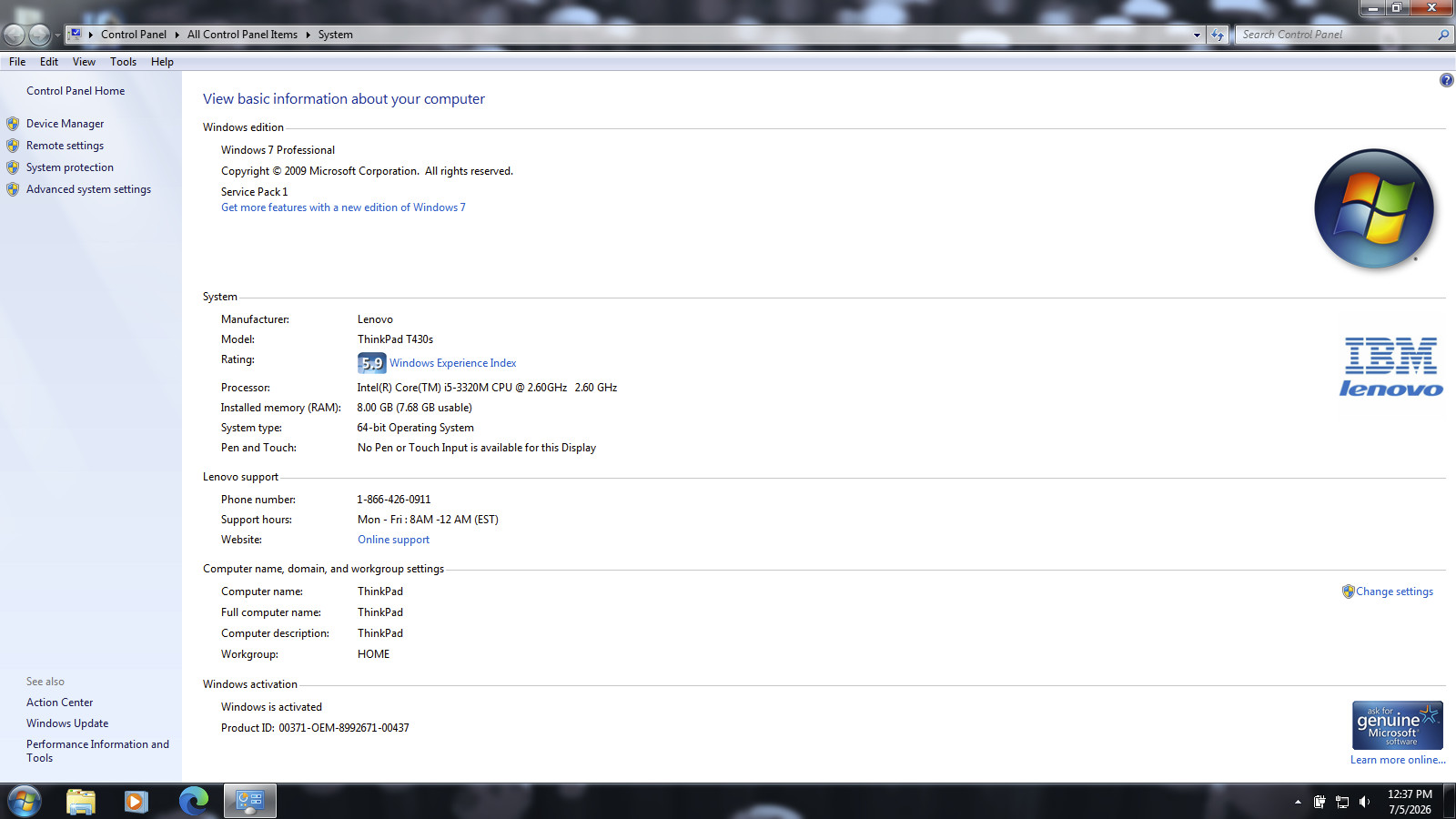Click the System protection shield icon

tap(13, 167)
